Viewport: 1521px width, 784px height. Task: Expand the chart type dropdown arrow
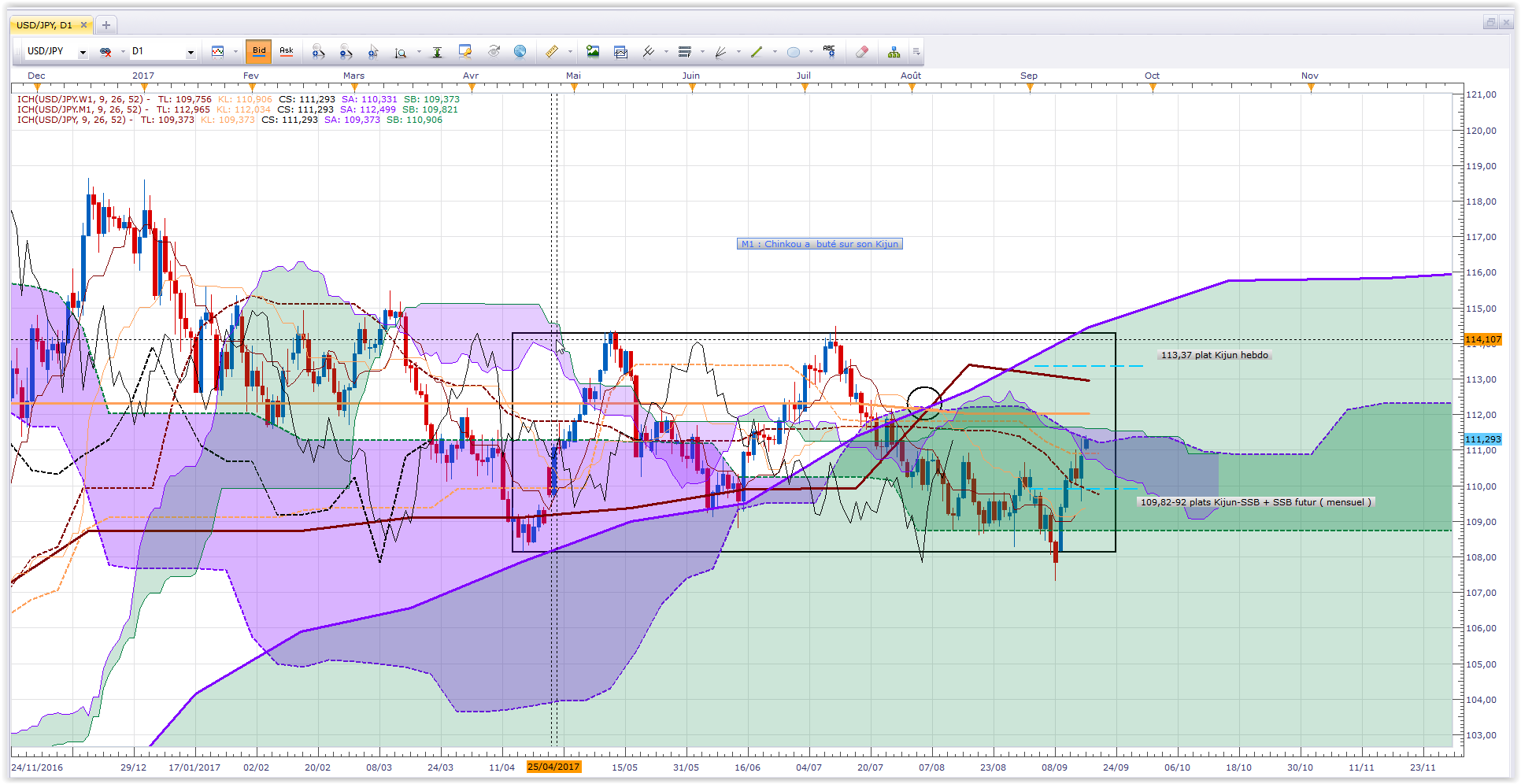click(x=235, y=52)
